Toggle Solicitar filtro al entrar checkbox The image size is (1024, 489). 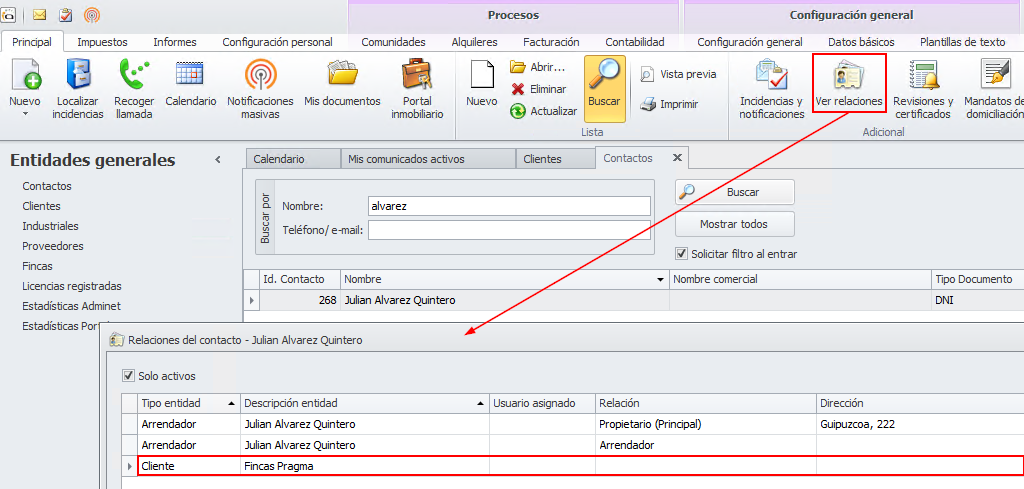click(682, 254)
